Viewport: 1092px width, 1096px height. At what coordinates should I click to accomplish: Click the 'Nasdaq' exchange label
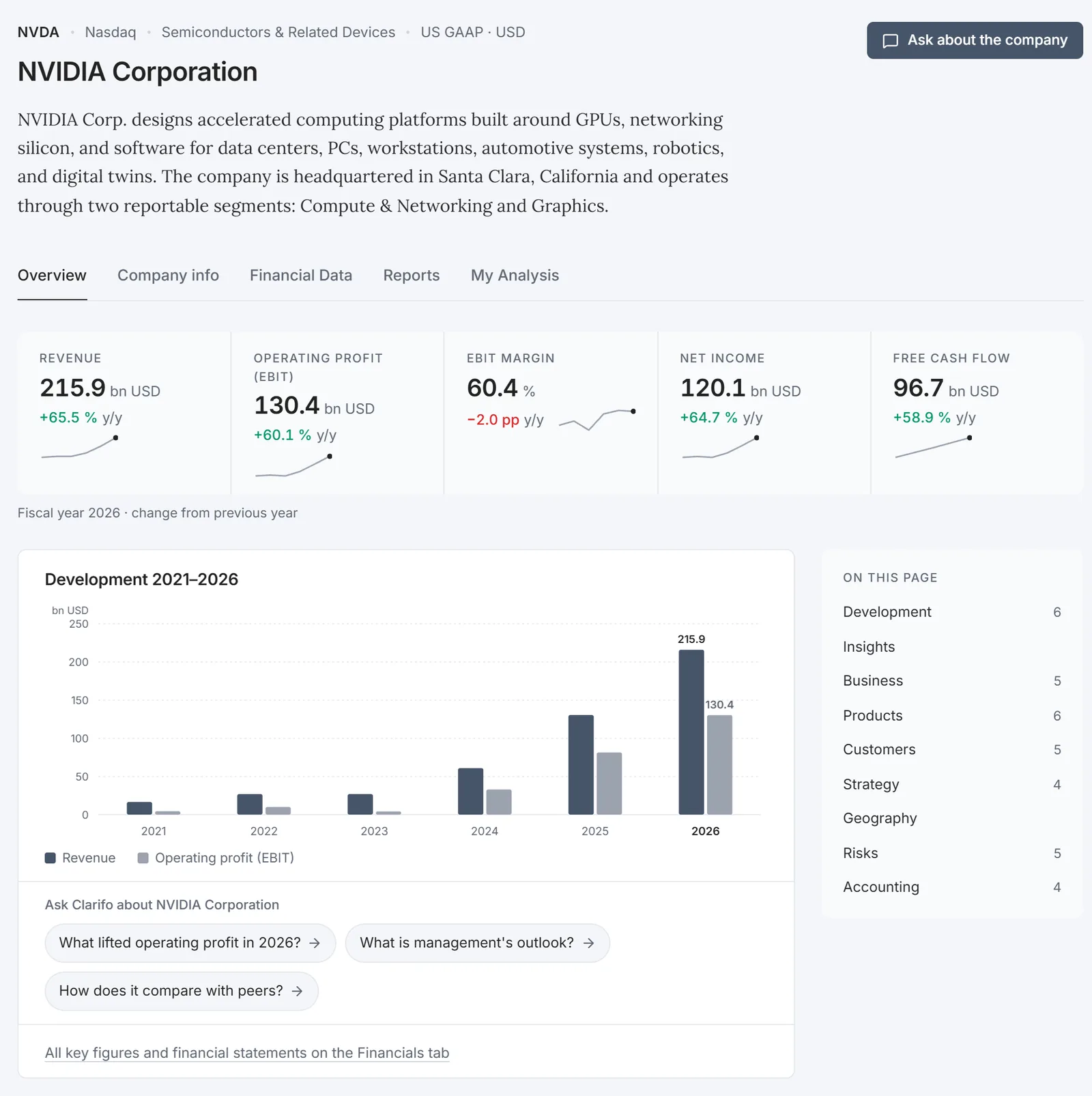point(111,33)
